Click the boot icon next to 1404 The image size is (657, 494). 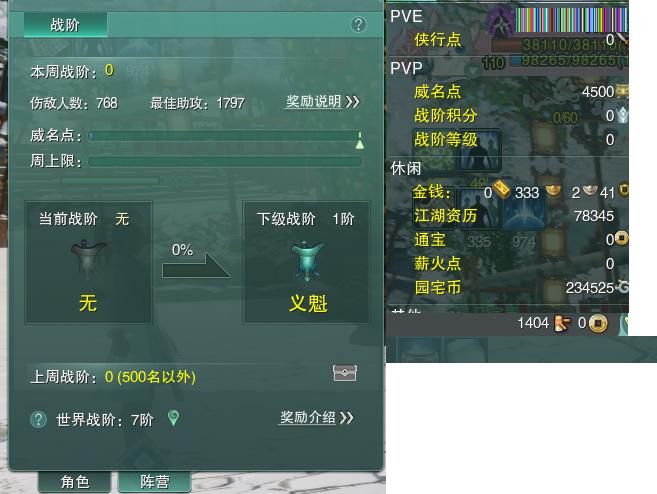pyautogui.click(x=561, y=323)
